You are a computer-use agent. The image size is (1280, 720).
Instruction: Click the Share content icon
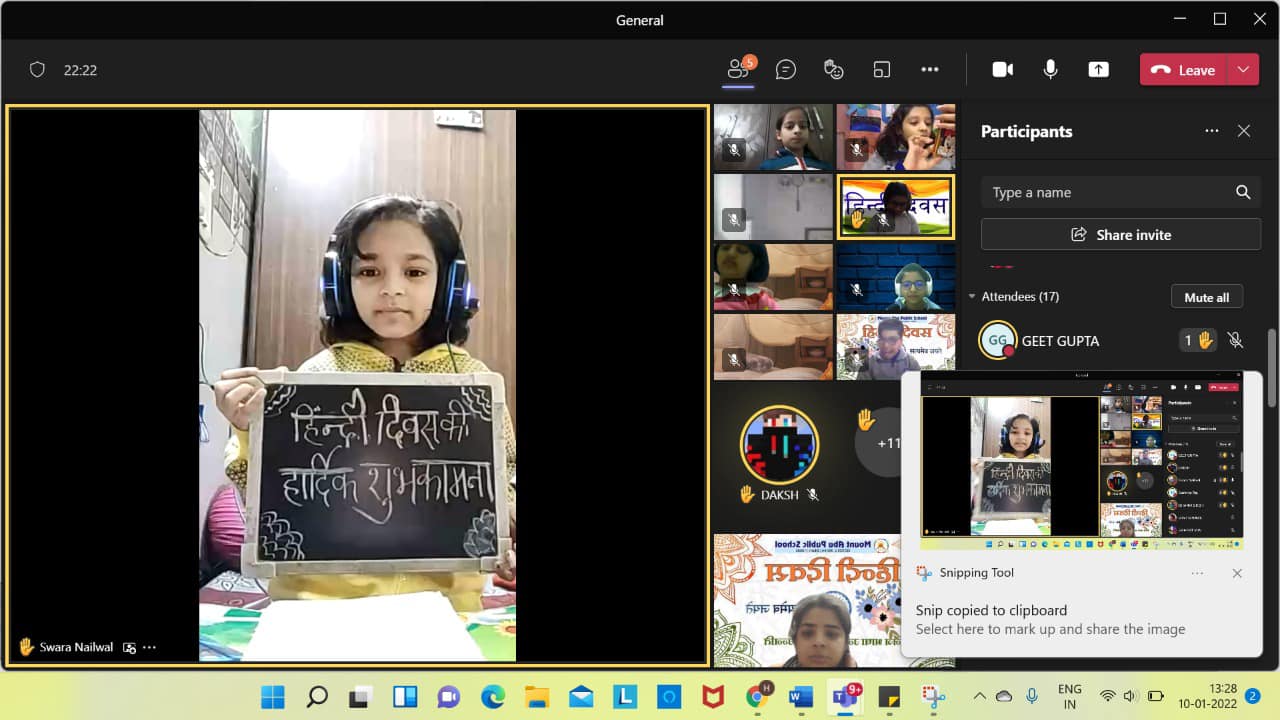1098,69
